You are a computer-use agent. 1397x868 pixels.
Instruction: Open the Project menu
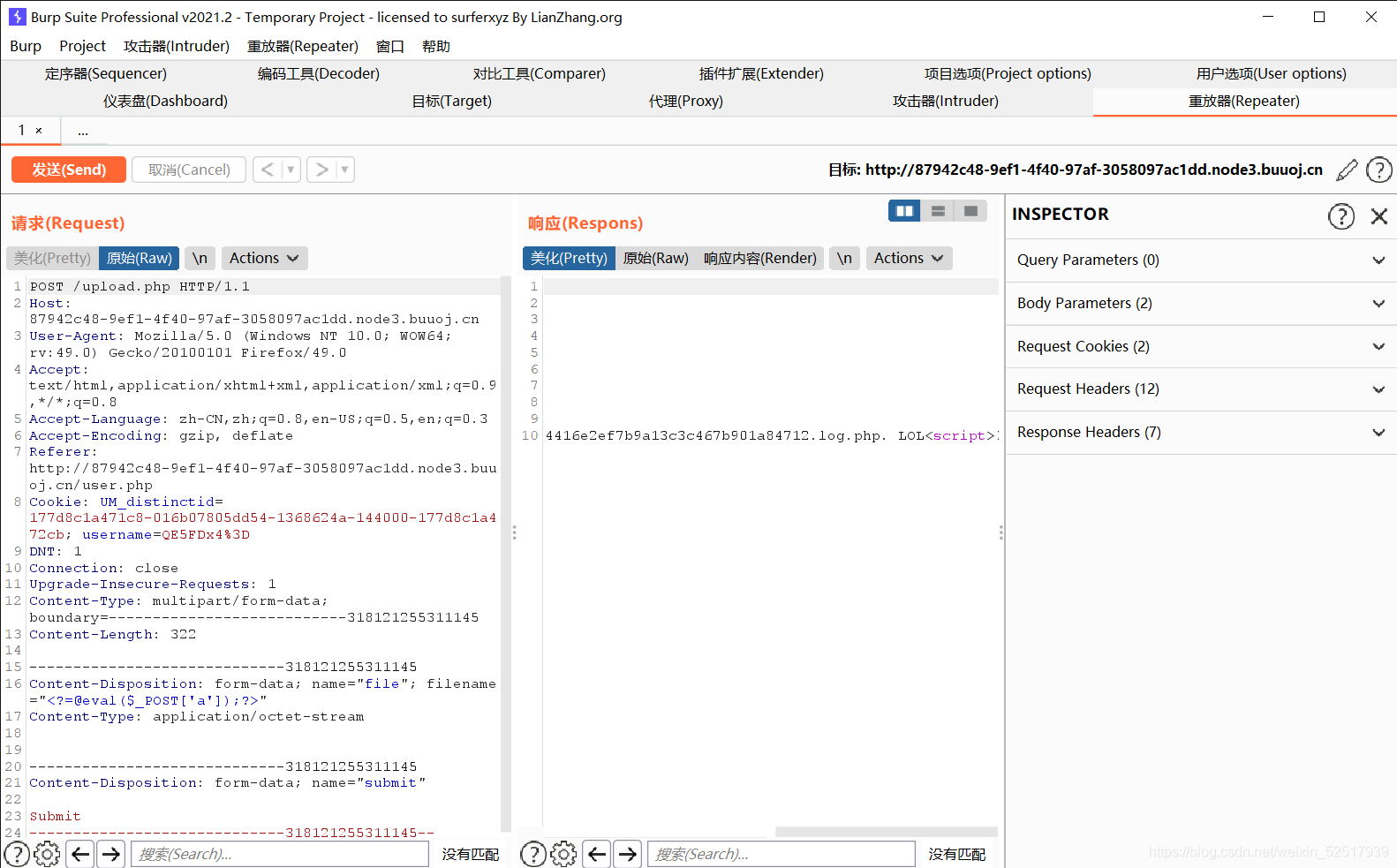82,46
